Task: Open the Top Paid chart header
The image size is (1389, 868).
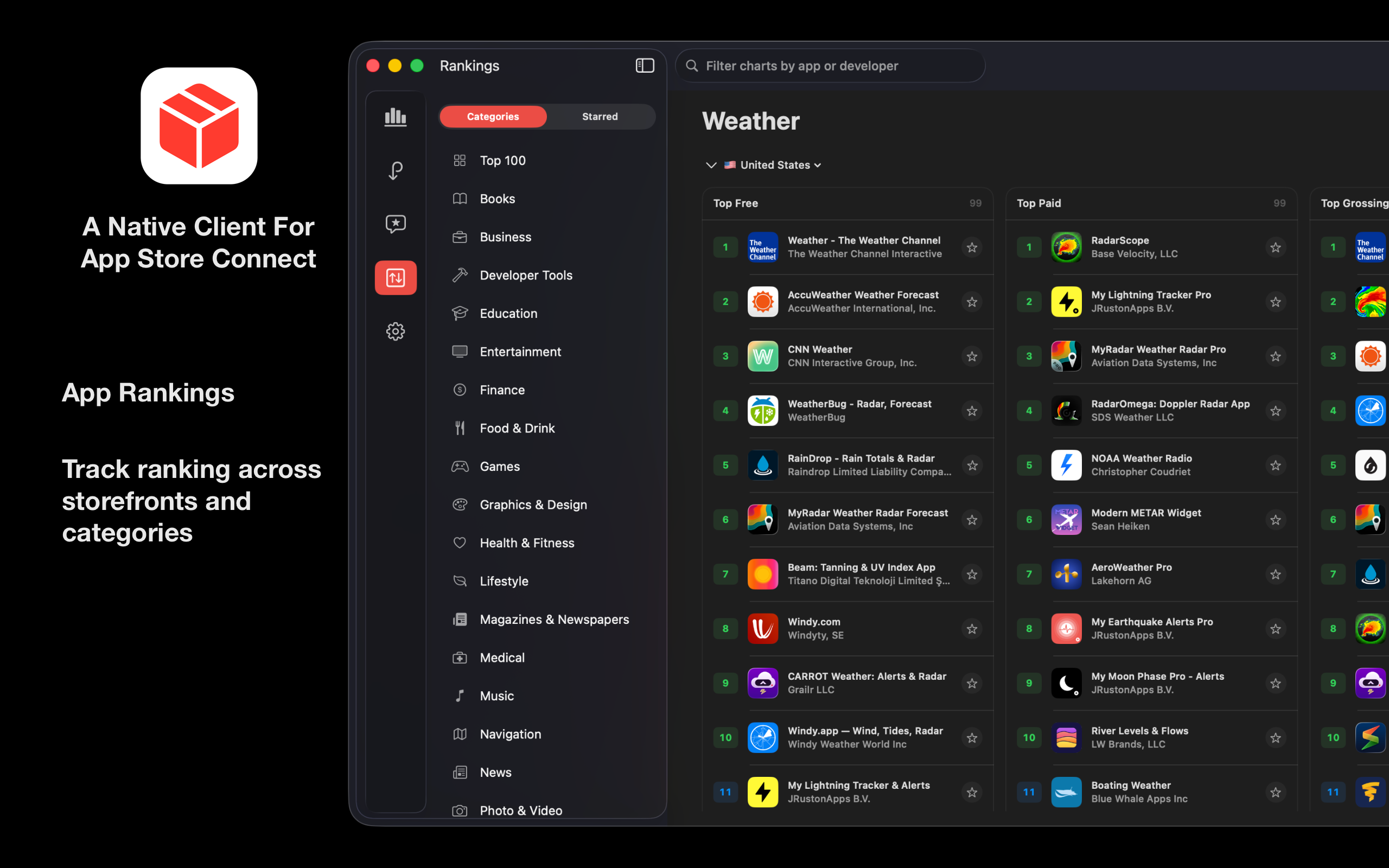Action: point(1151,203)
